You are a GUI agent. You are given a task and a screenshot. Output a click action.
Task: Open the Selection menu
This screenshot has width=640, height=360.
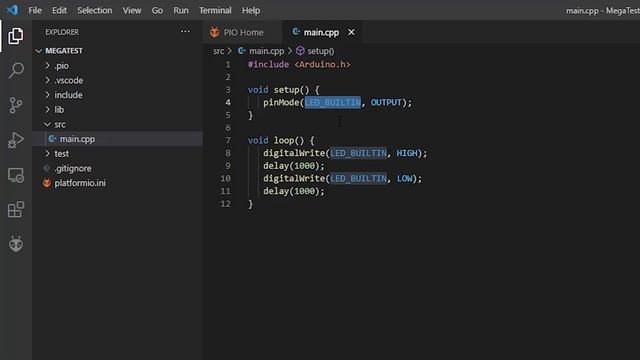pos(95,10)
